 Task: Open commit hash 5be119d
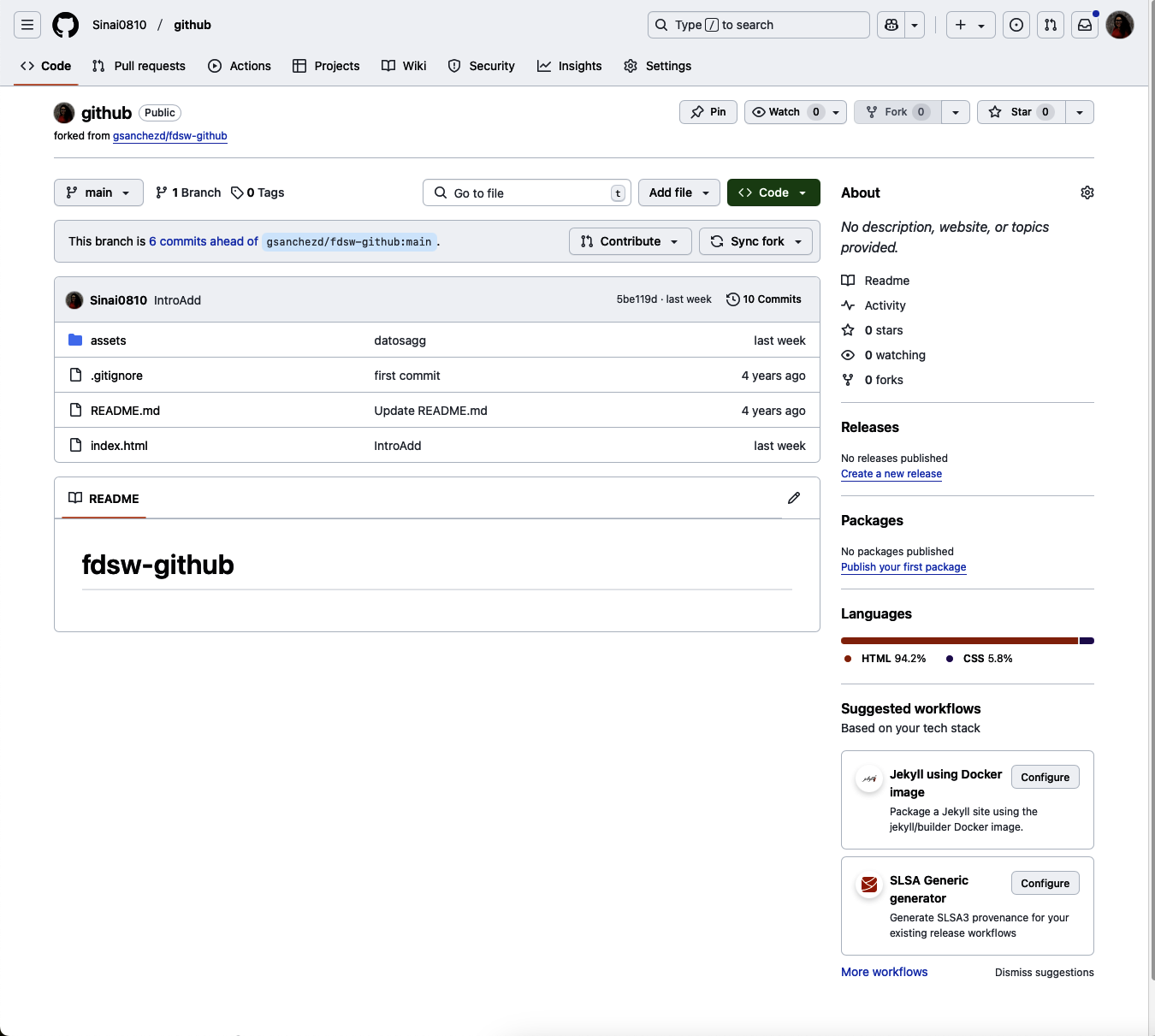click(x=637, y=299)
